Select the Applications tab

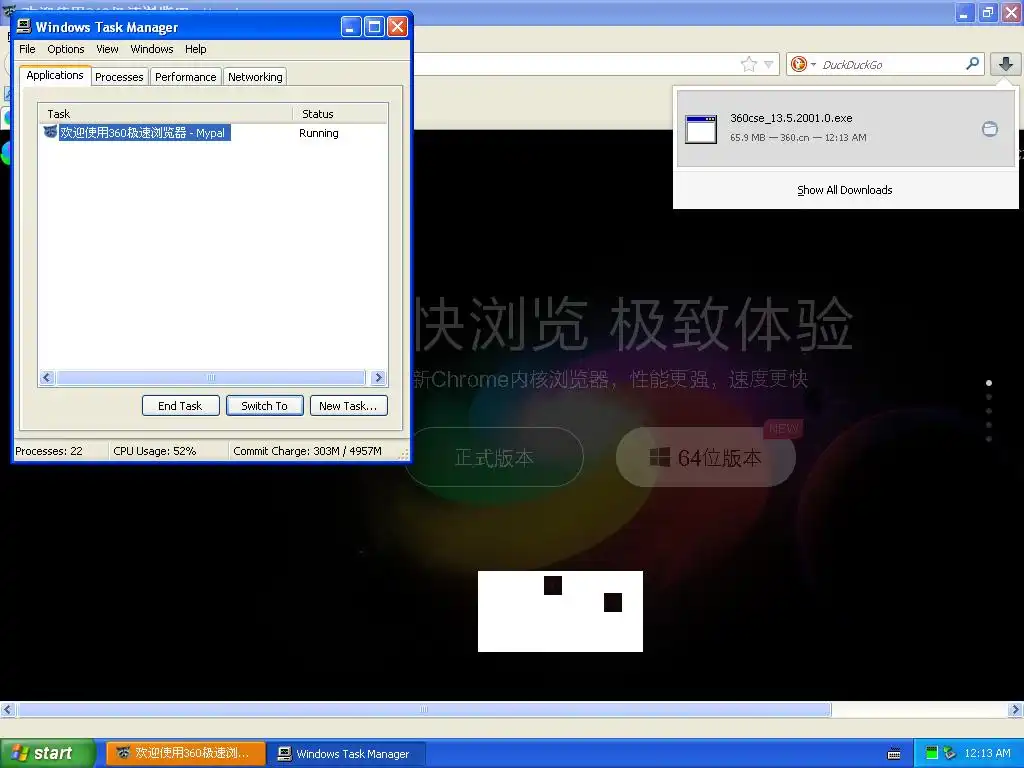coord(55,75)
